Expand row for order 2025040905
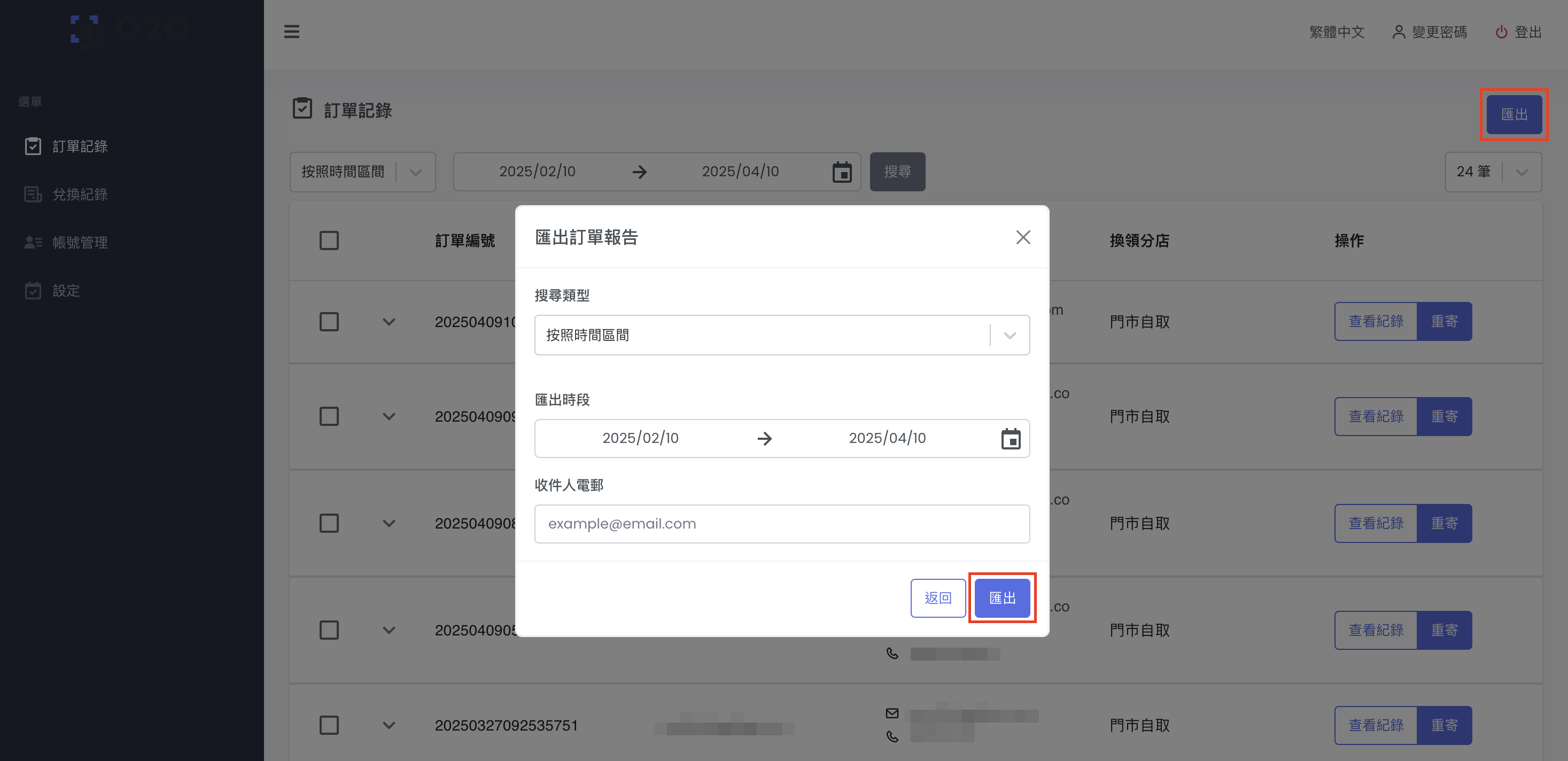The image size is (1568, 761). pyautogui.click(x=389, y=630)
